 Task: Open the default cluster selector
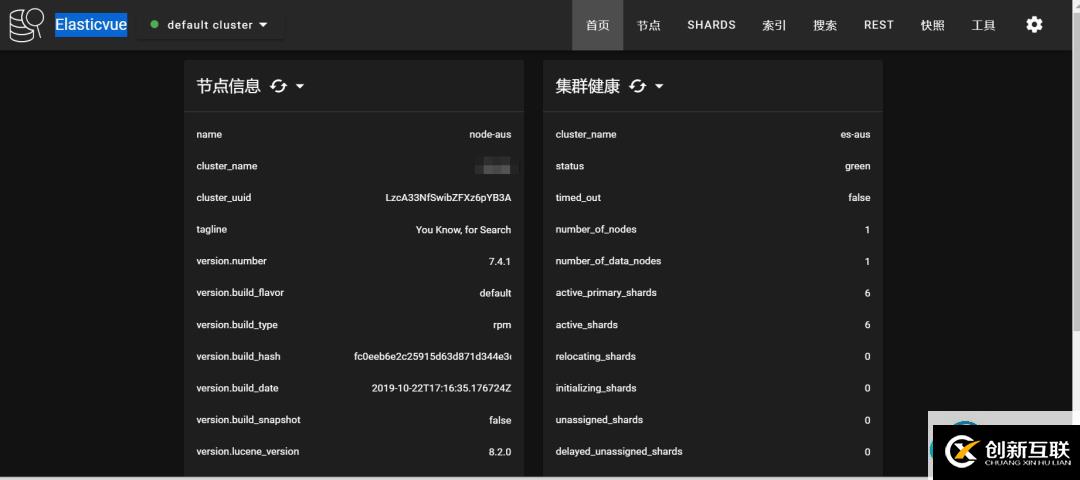click(x=209, y=25)
